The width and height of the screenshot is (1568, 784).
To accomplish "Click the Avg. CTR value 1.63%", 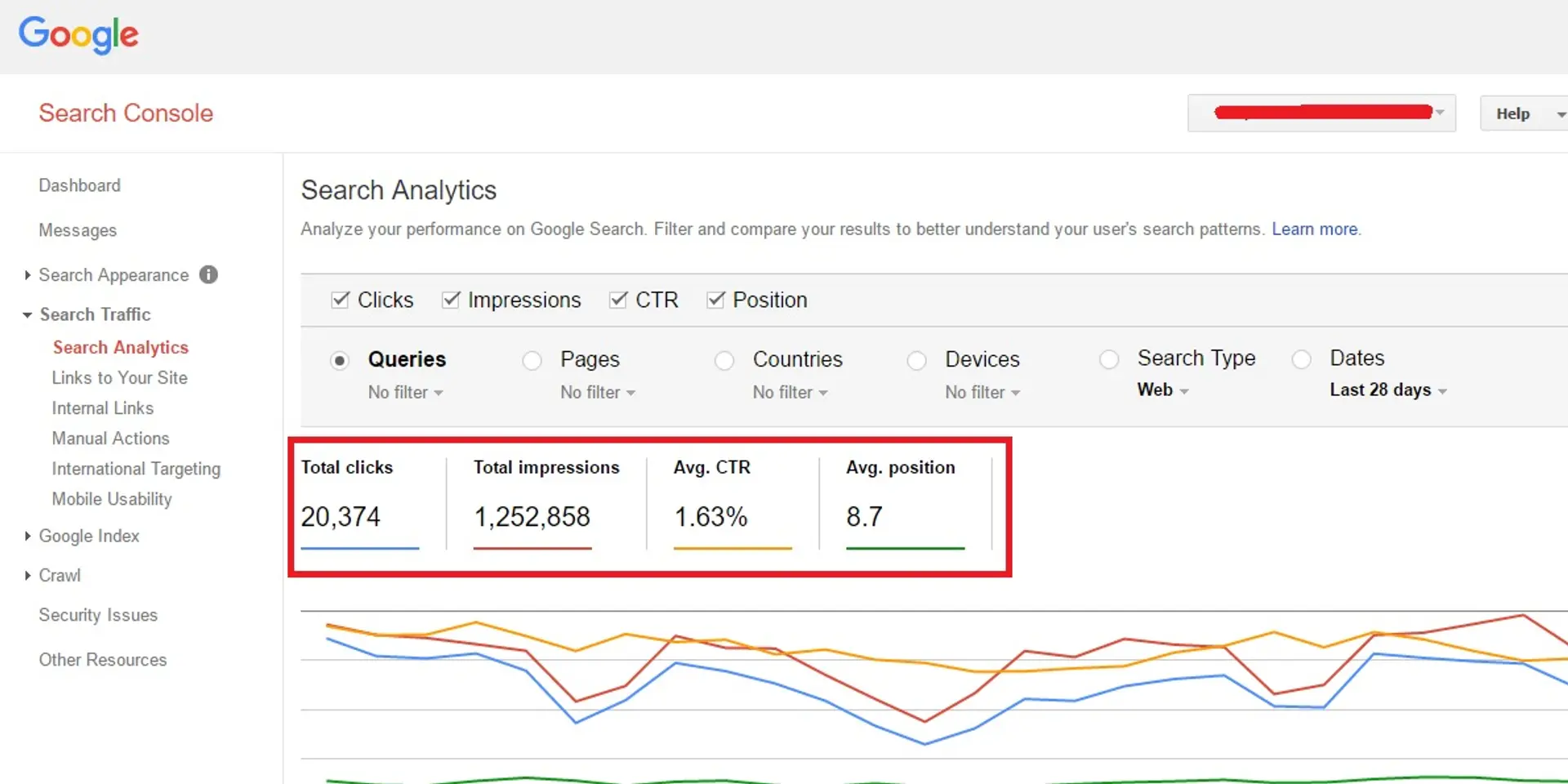I will pyautogui.click(x=710, y=517).
